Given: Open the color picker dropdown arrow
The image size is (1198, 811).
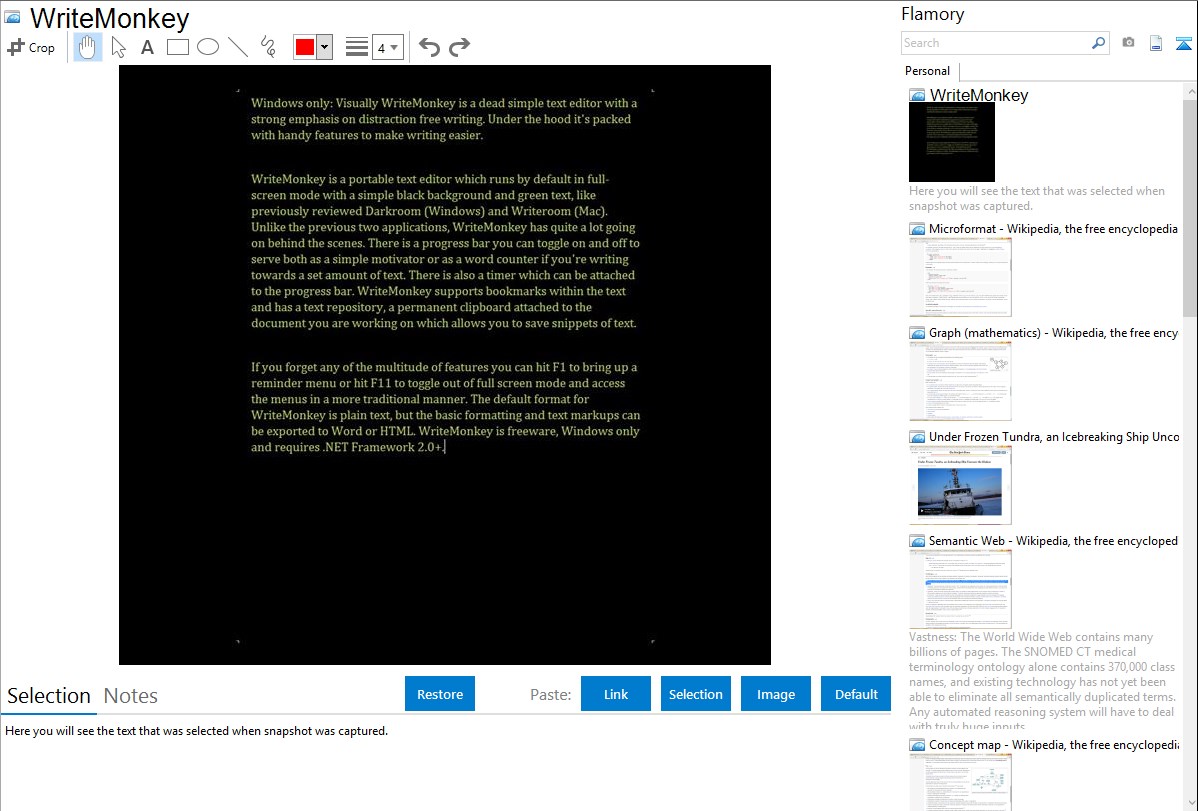Looking at the screenshot, I should 324,47.
